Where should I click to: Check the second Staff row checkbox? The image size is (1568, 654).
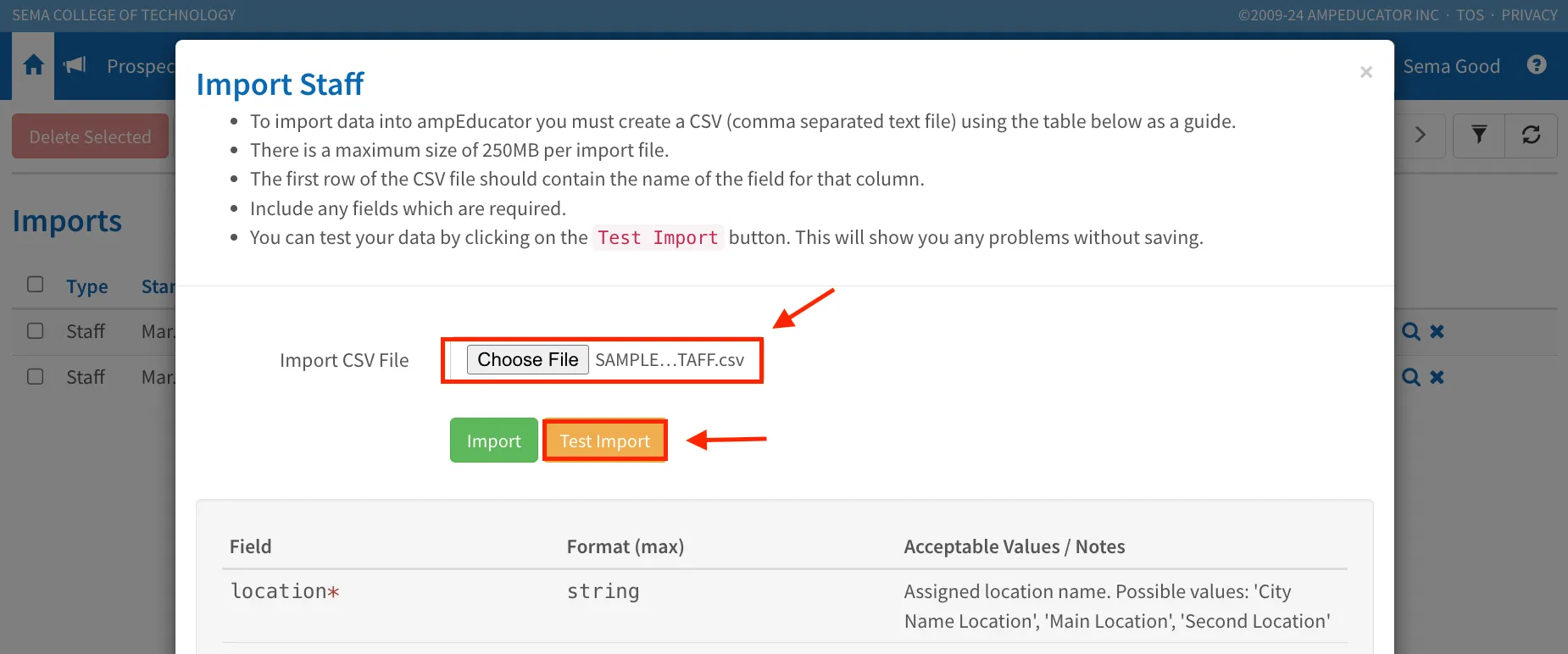pyautogui.click(x=35, y=376)
